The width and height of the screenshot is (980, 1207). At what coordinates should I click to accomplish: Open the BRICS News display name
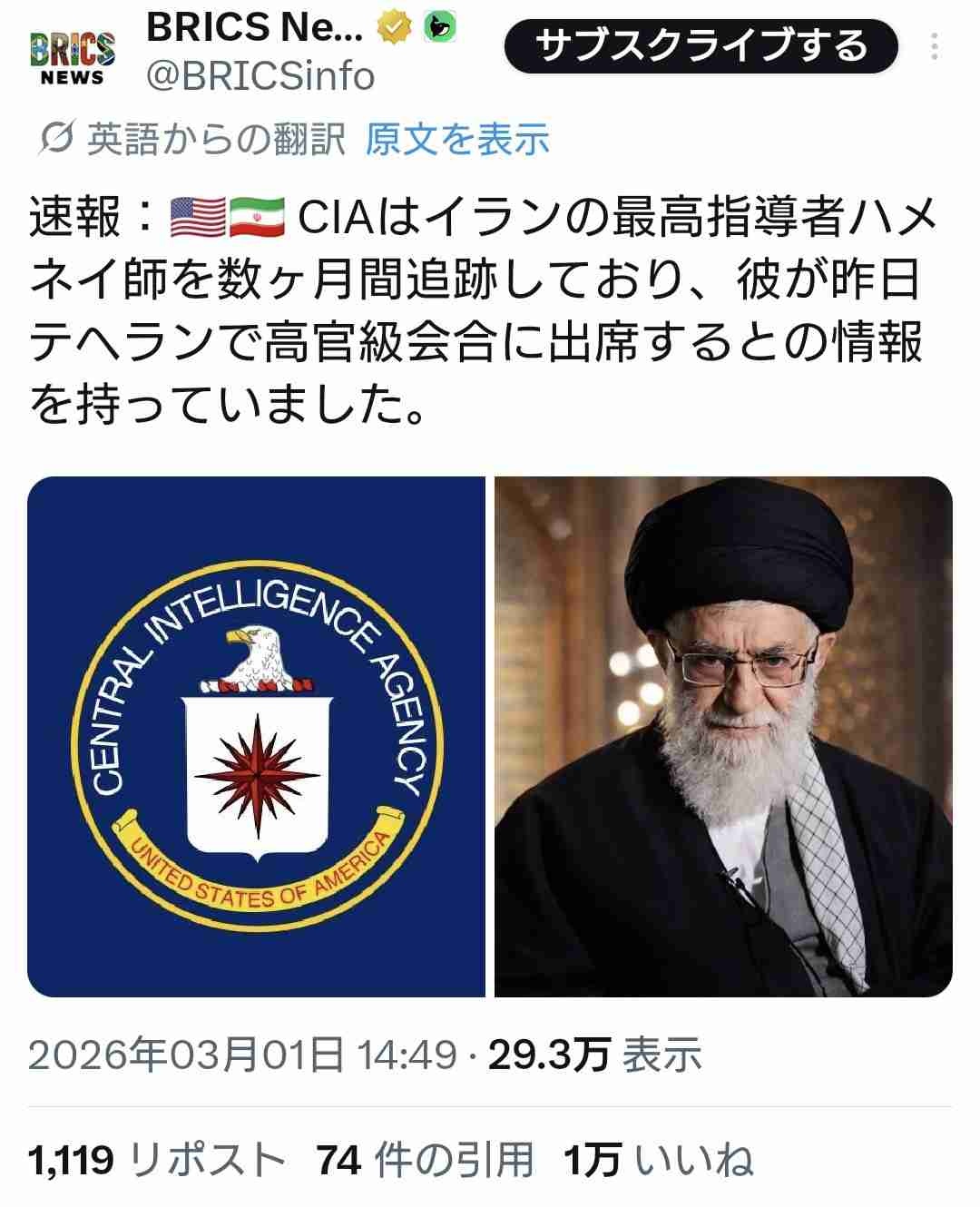(255, 29)
